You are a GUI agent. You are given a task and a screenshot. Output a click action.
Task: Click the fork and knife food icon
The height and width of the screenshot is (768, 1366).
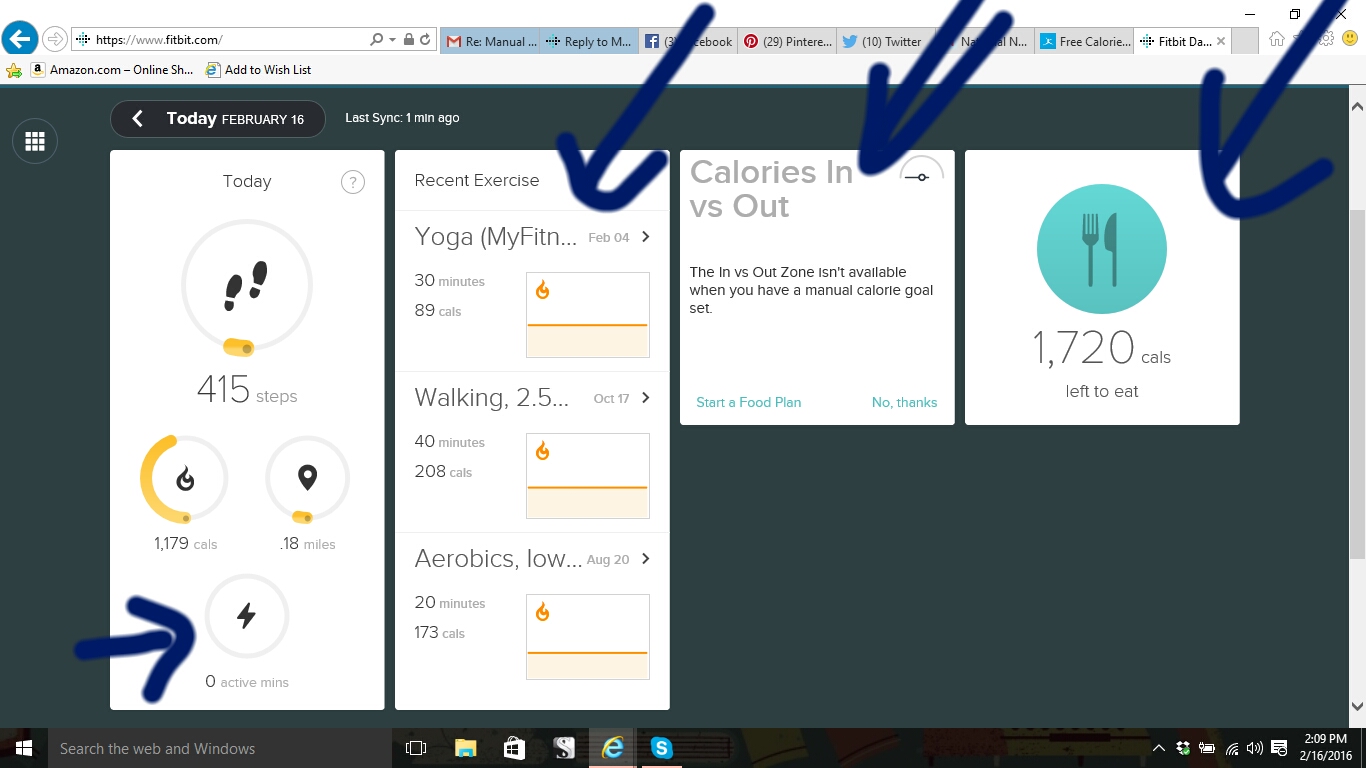pos(1101,249)
